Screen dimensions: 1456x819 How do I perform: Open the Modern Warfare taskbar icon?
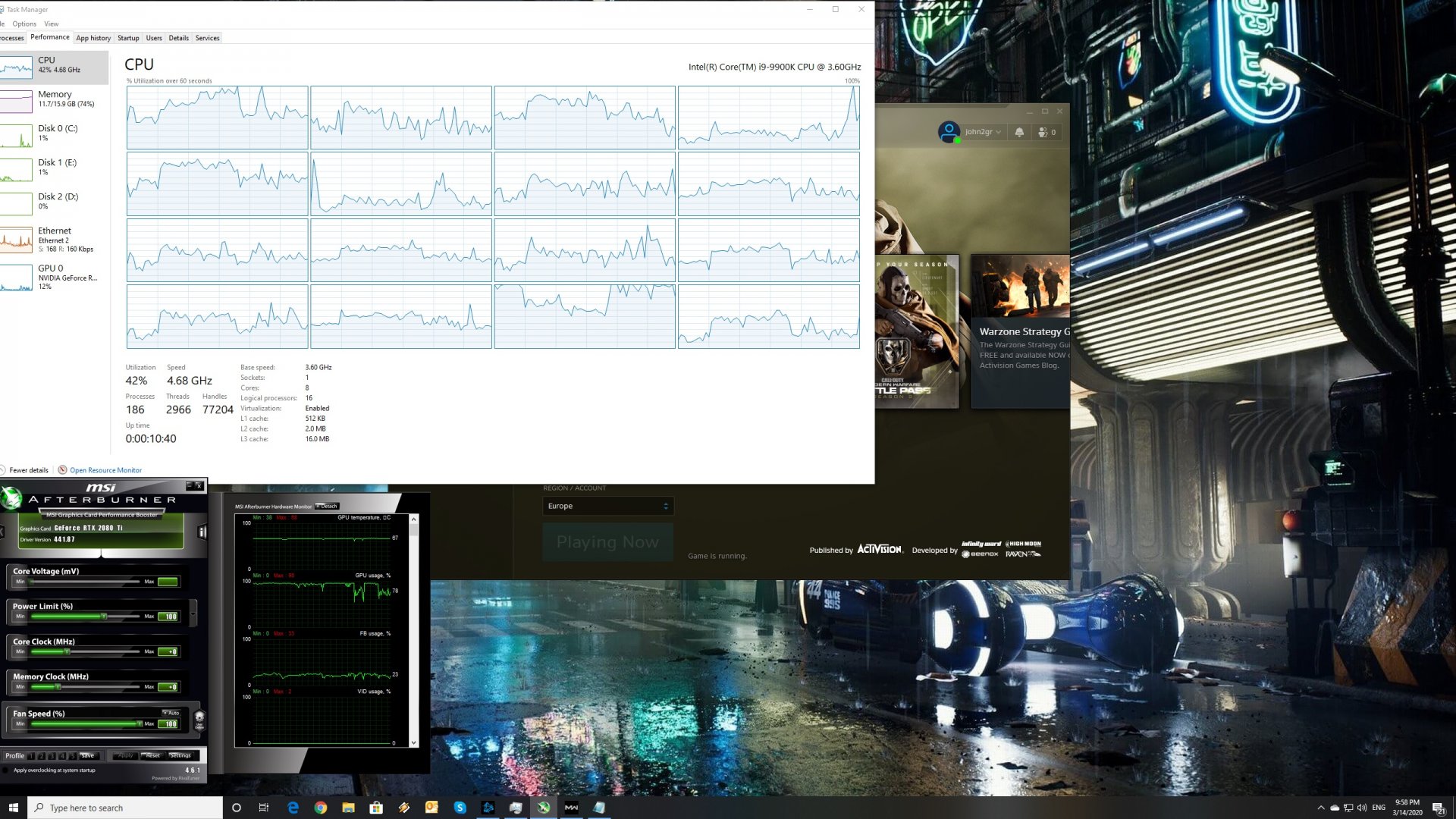[571, 808]
